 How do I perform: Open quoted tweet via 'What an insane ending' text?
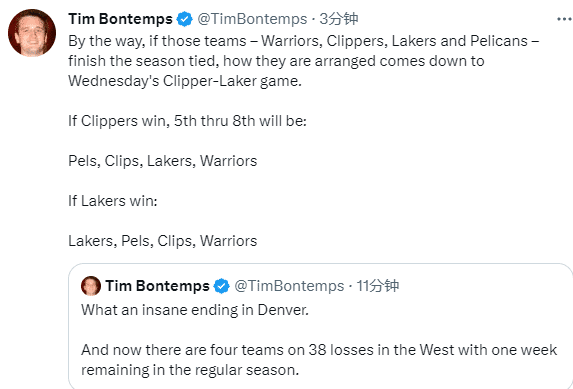pyautogui.click(x=195, y=310)
